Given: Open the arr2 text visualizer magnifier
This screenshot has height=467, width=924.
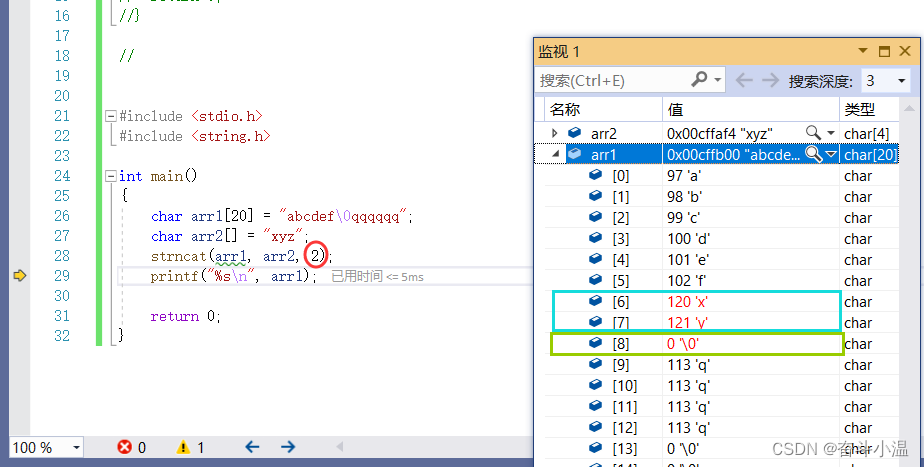Looking at the screenshot, I should click(813, 133).
